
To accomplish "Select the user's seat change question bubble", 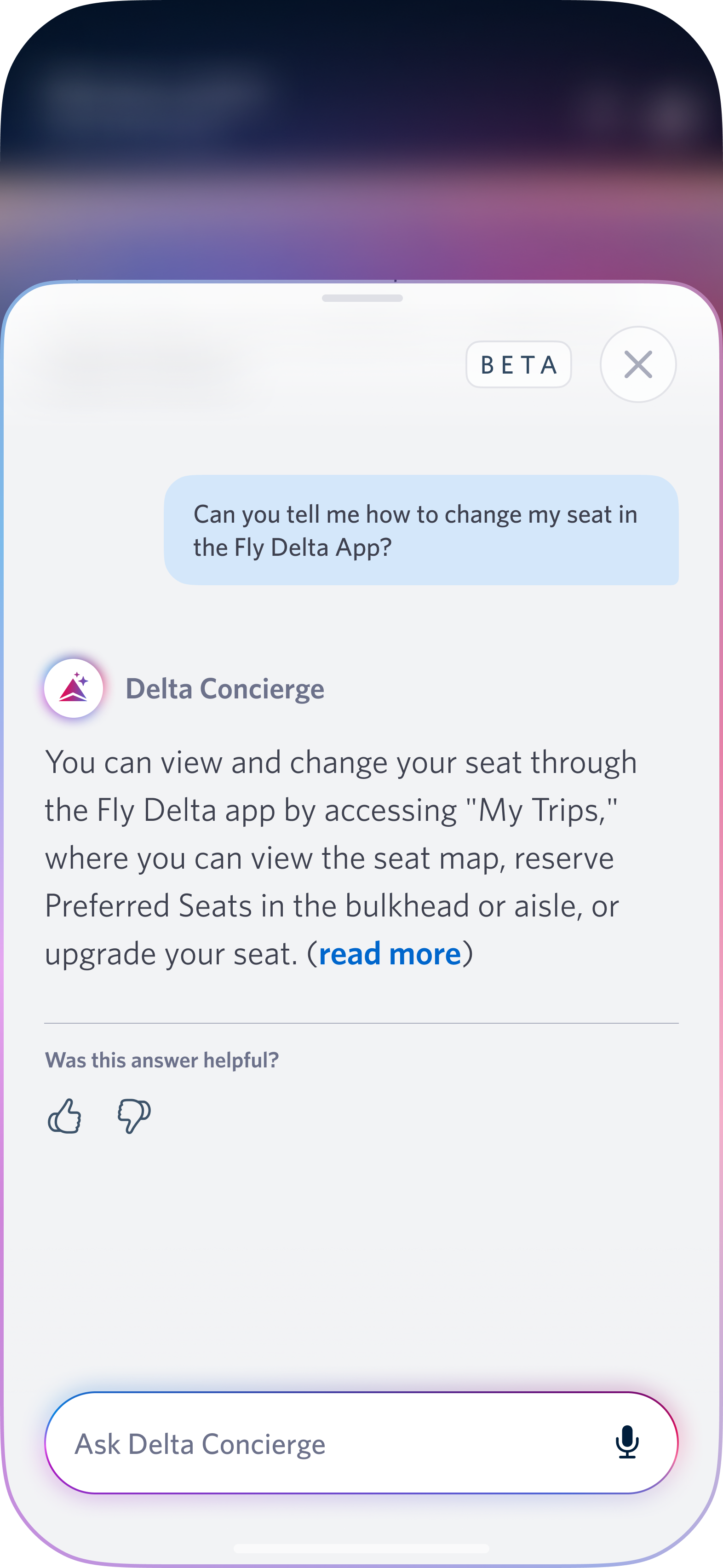I will (421, 530).
